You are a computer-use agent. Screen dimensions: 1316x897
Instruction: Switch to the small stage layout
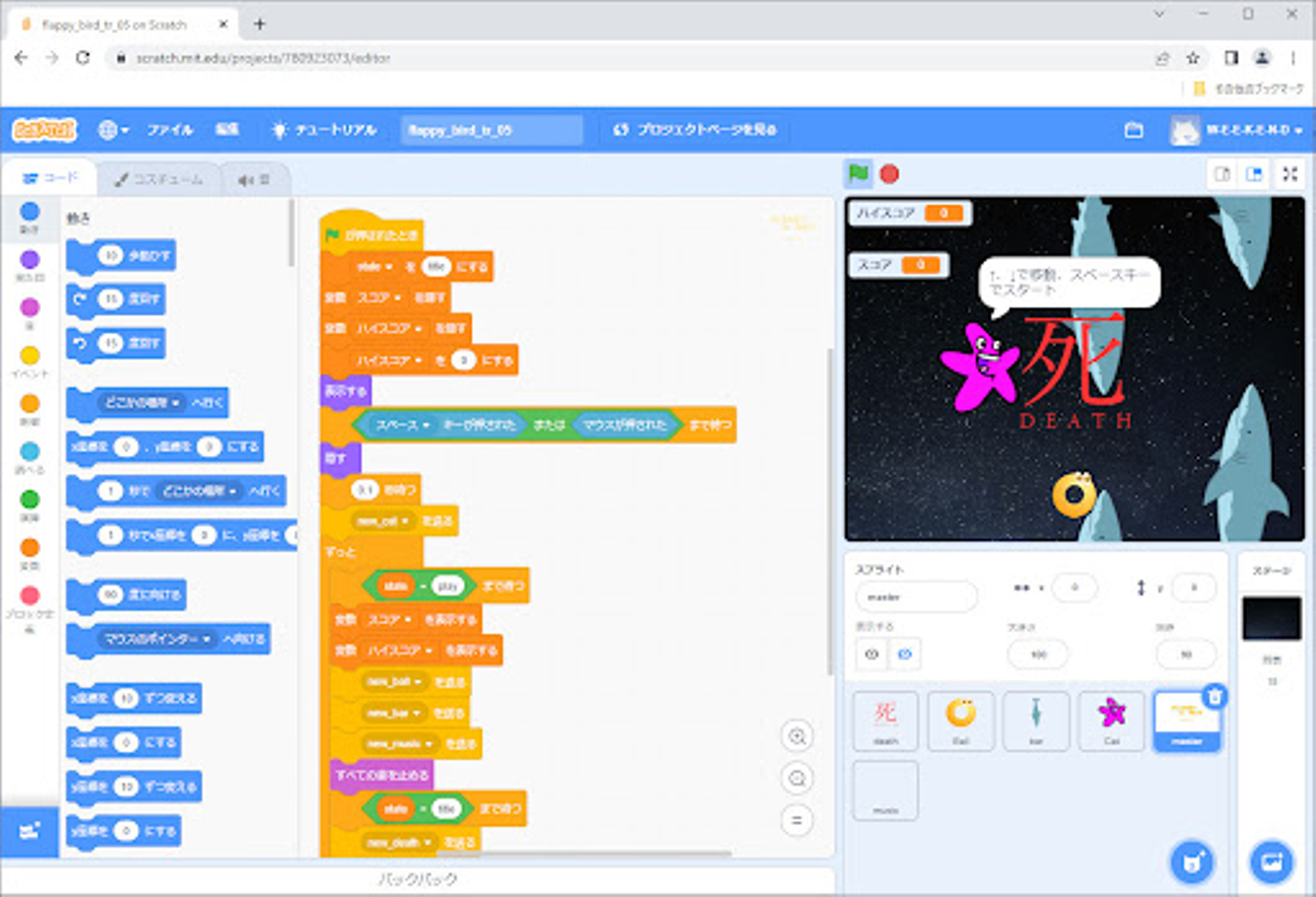click(1223, 174)
